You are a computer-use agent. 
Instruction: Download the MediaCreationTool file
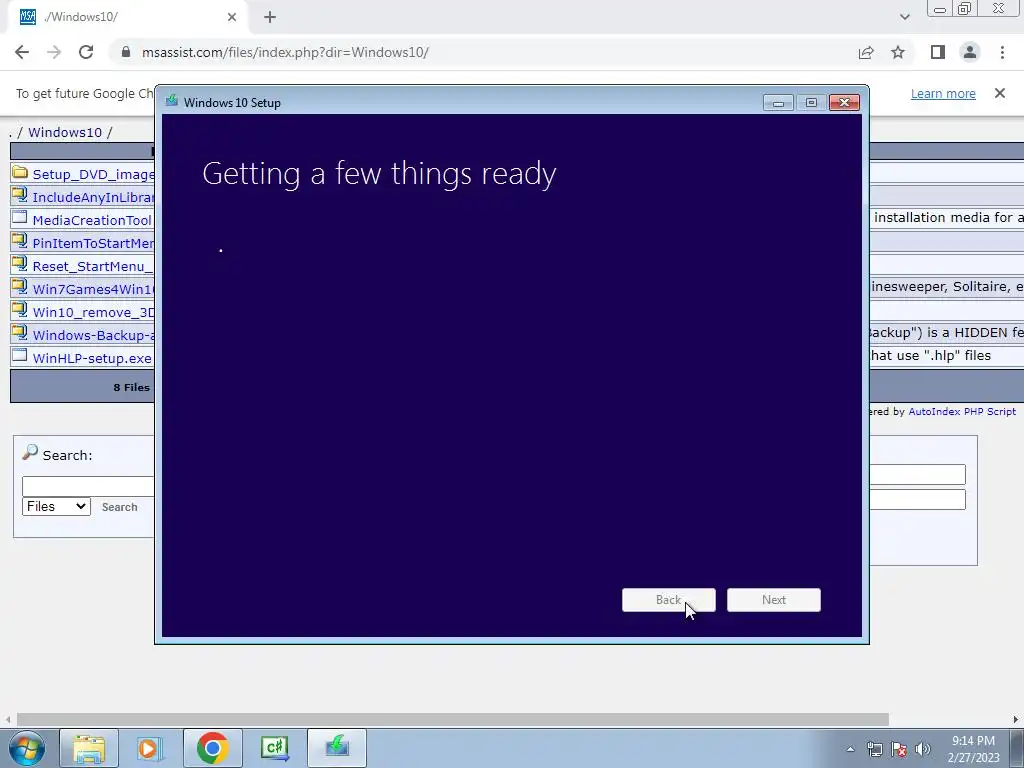click(92, 220)
